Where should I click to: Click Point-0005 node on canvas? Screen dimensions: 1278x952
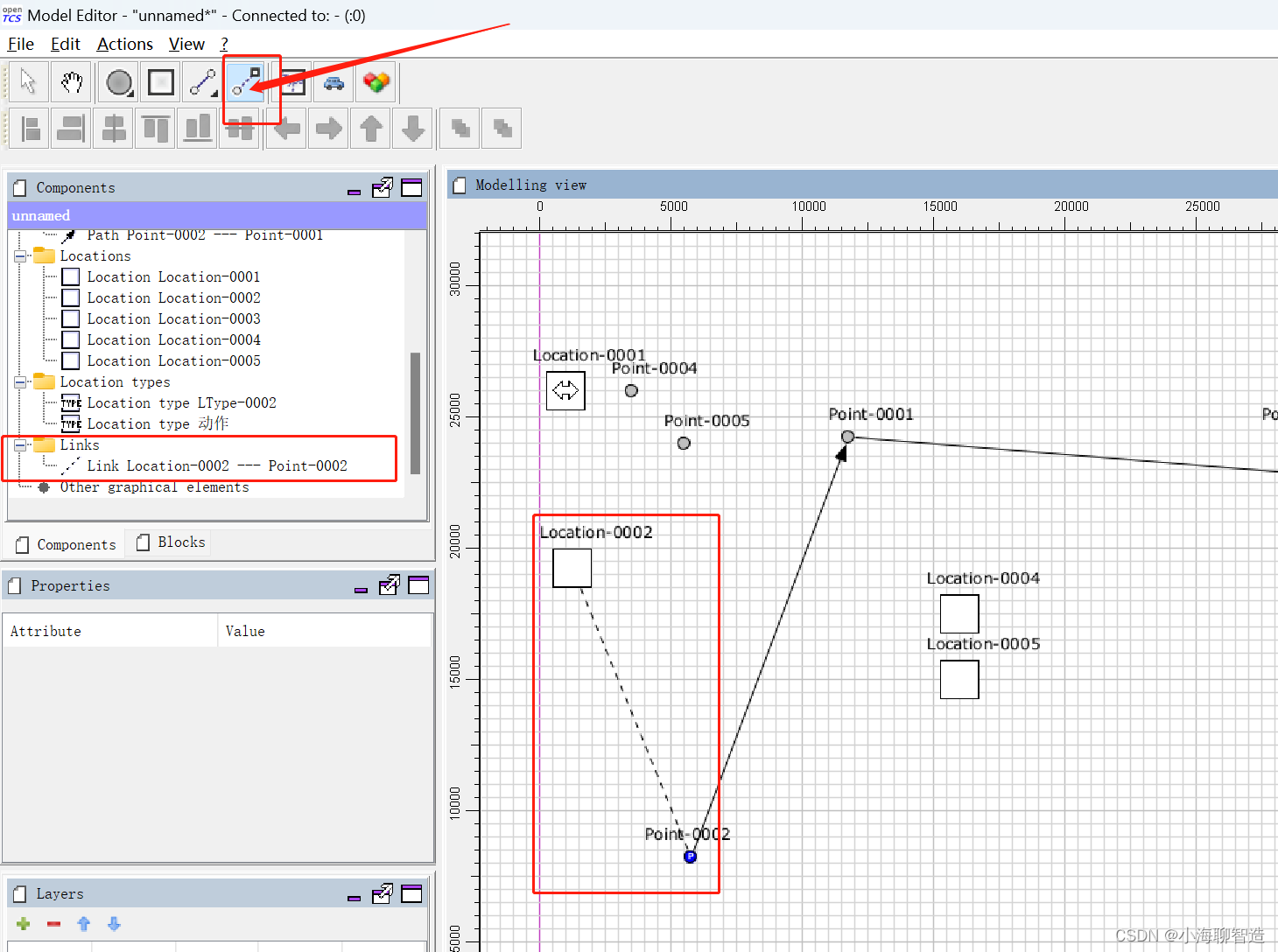coord(684,444)
